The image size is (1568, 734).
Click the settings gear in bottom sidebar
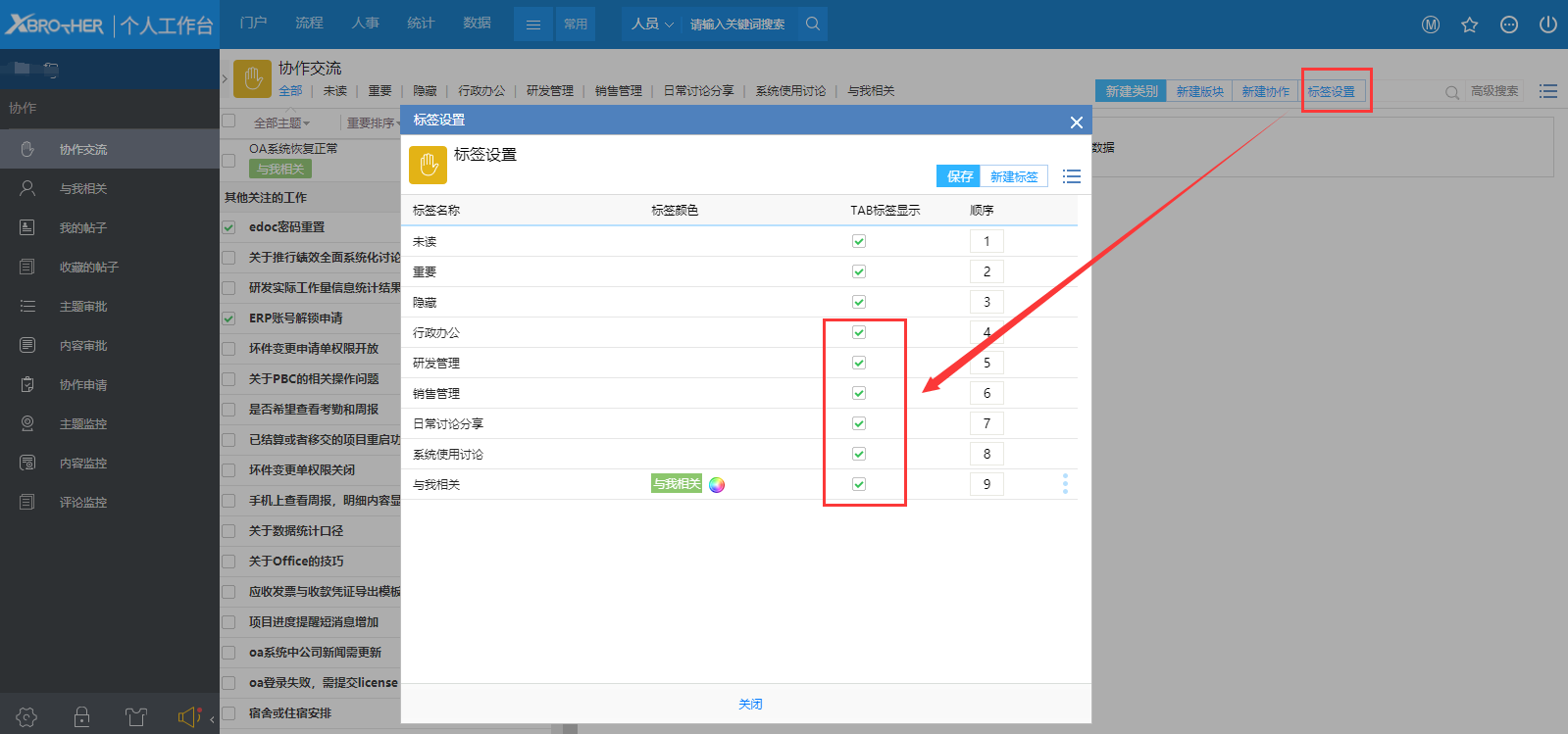click(x=26, y=717)
